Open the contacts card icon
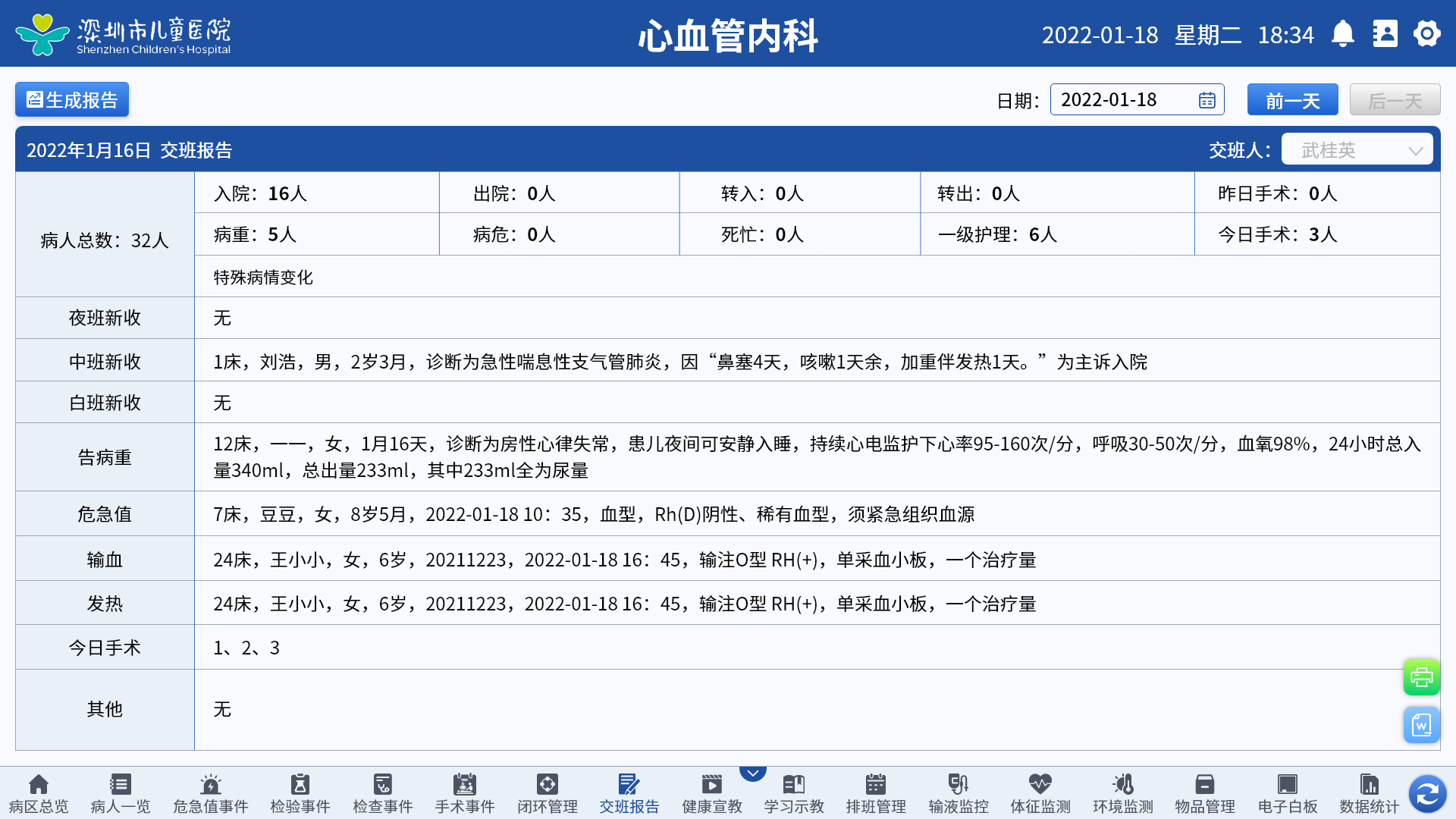The width and height of the screenshot is (1456, 819). [1385, 34]
